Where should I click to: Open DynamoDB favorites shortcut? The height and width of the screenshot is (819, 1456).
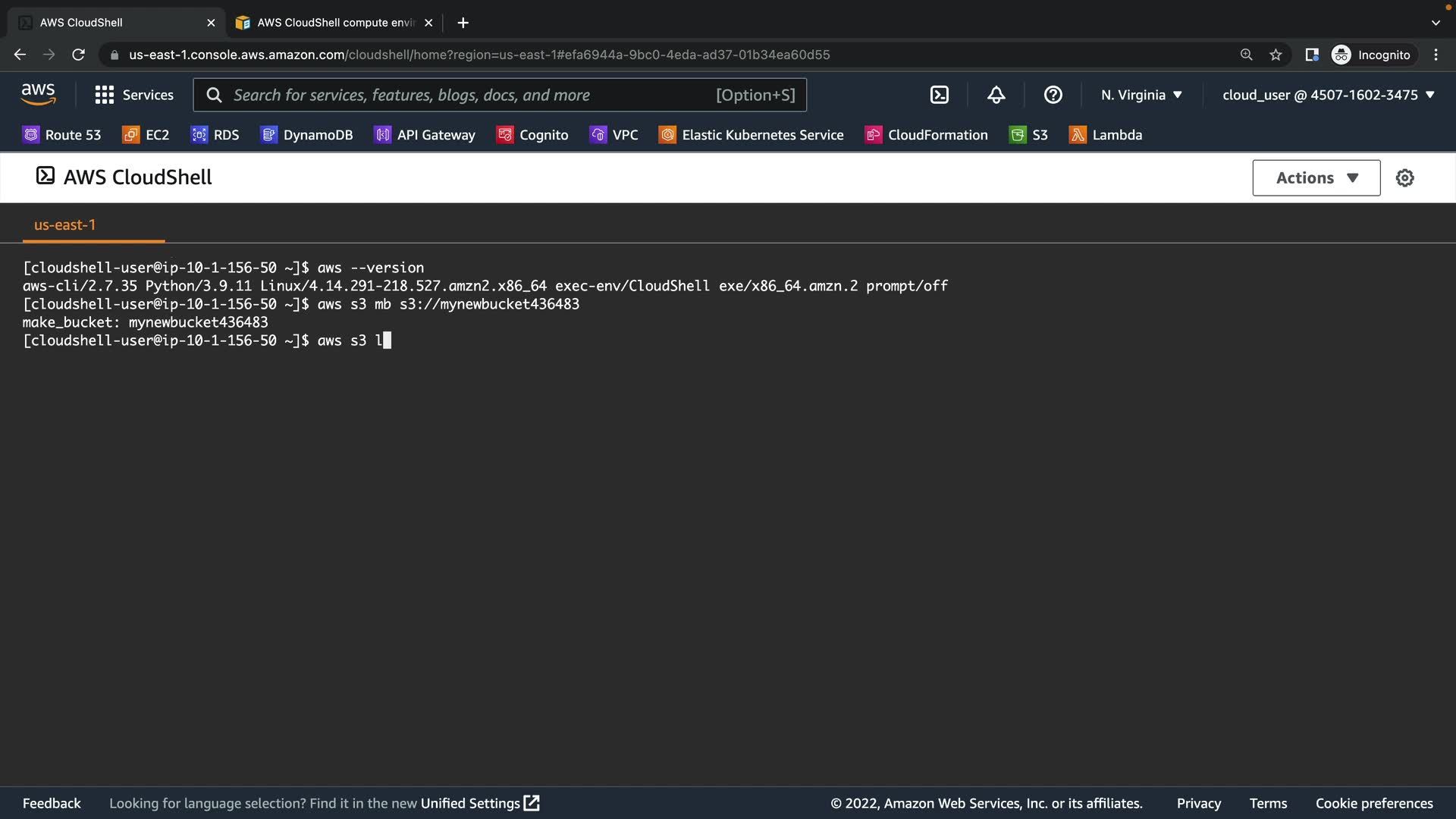click(307, 135)
